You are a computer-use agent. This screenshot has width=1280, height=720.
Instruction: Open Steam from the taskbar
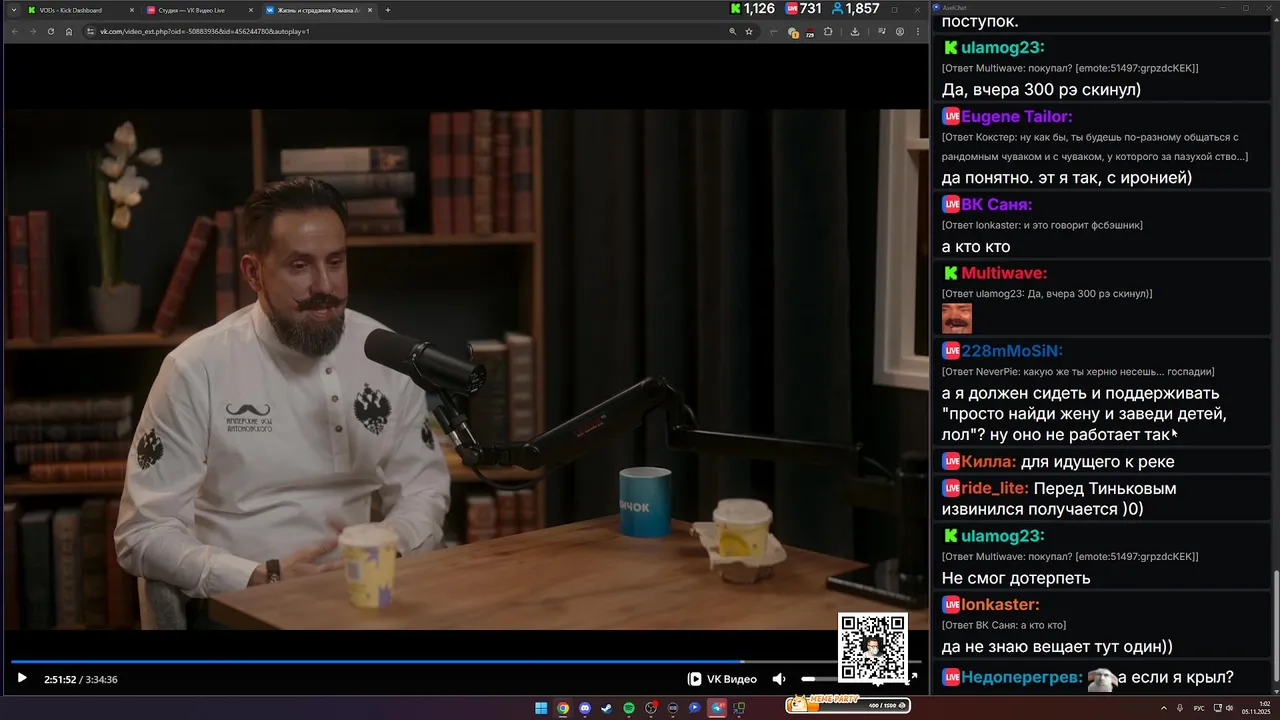point(607,708)
